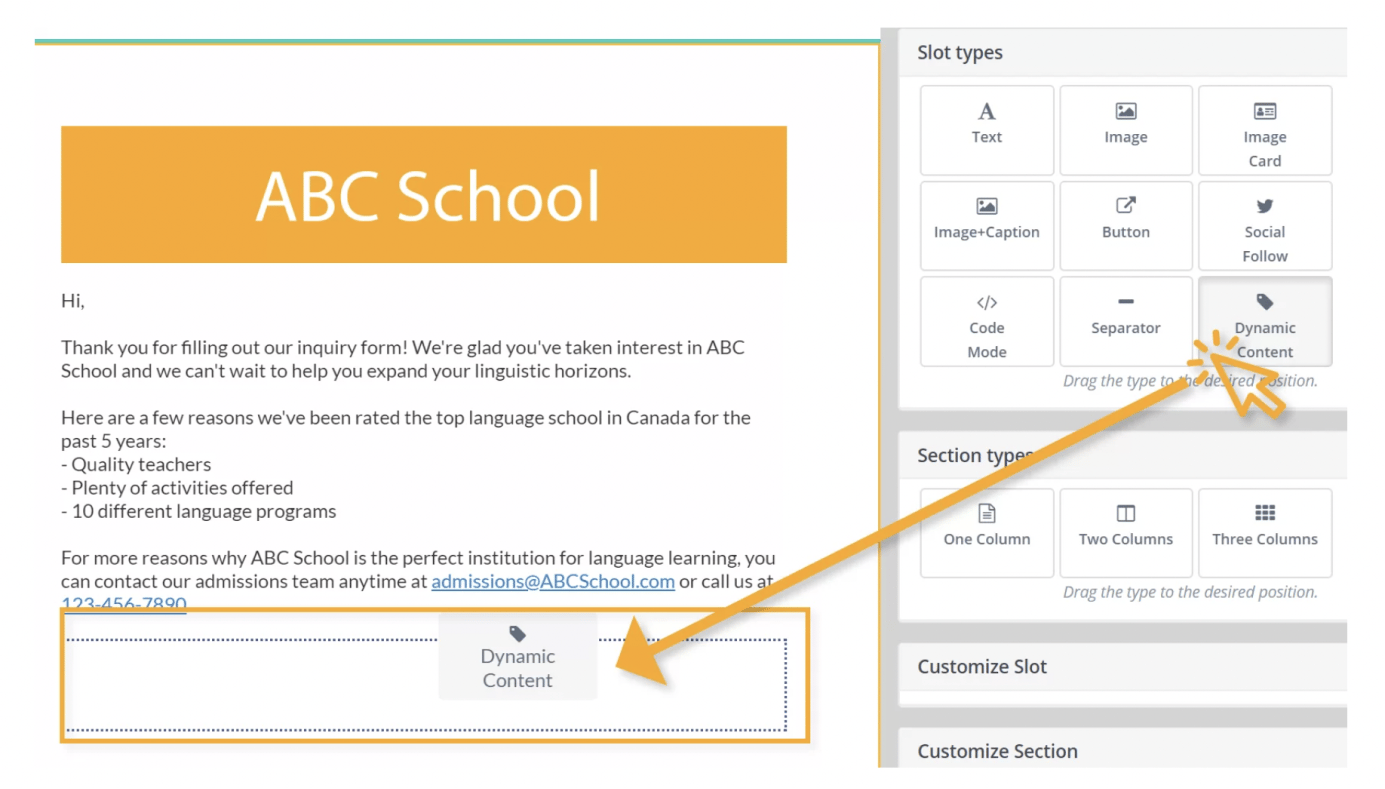This screenshot has width=1385, height=789.
Task: Select the Dynamic Content placeholder in the email
Action: [x=517, y=656]
